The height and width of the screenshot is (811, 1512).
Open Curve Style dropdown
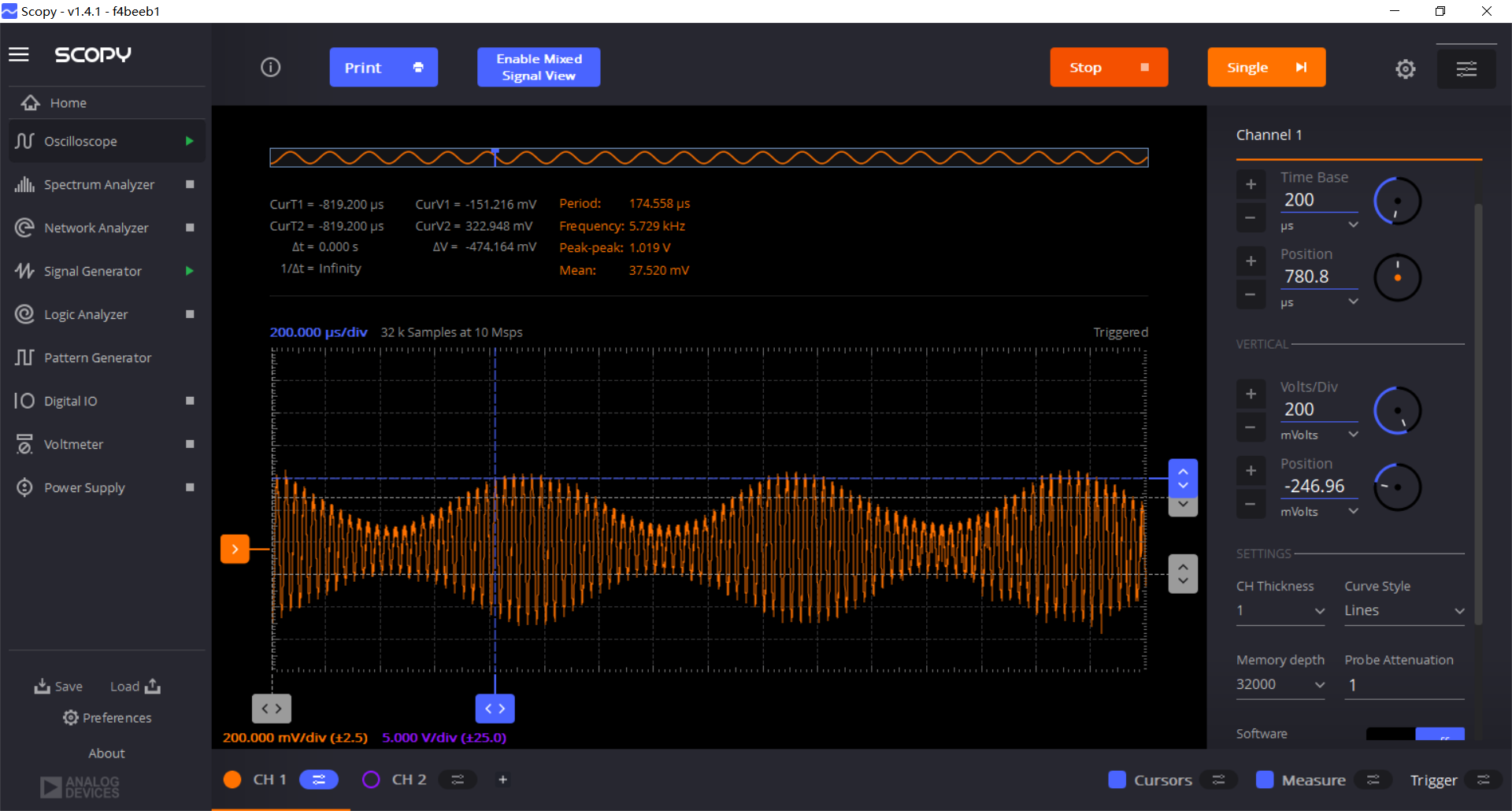point(1404,611)
